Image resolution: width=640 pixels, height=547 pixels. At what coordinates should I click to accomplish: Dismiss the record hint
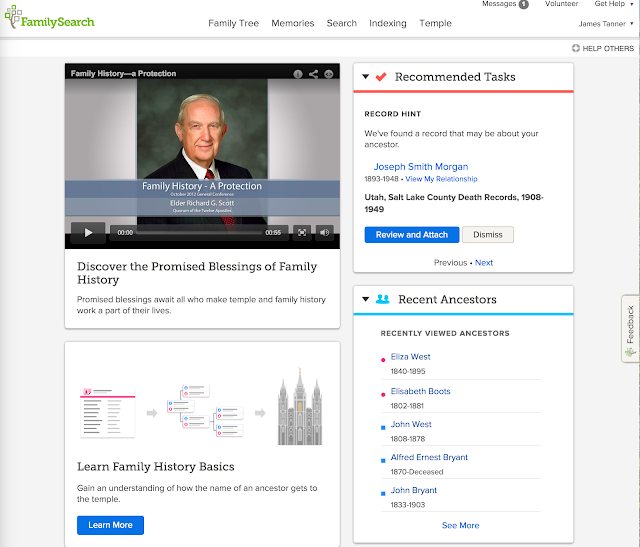(488, 235)
